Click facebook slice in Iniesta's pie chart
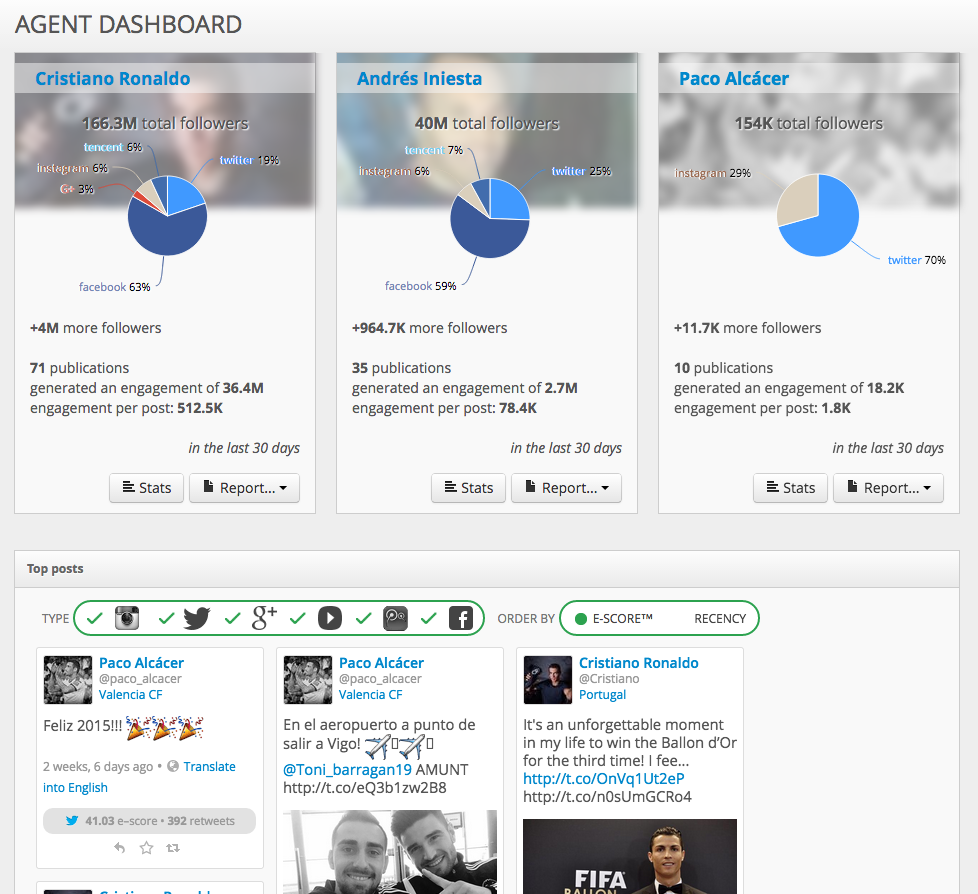This screenshot has width=978, height=894. [x=483, y=236]
